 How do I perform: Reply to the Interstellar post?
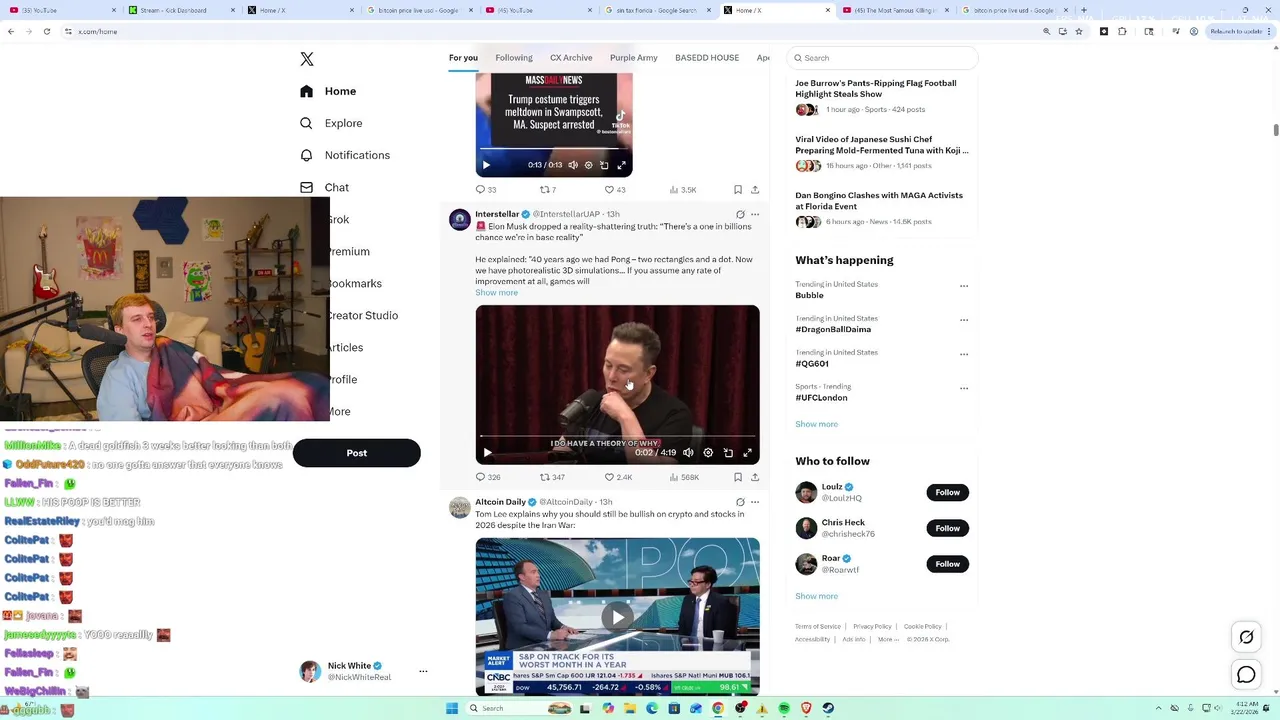click(487, 478)
